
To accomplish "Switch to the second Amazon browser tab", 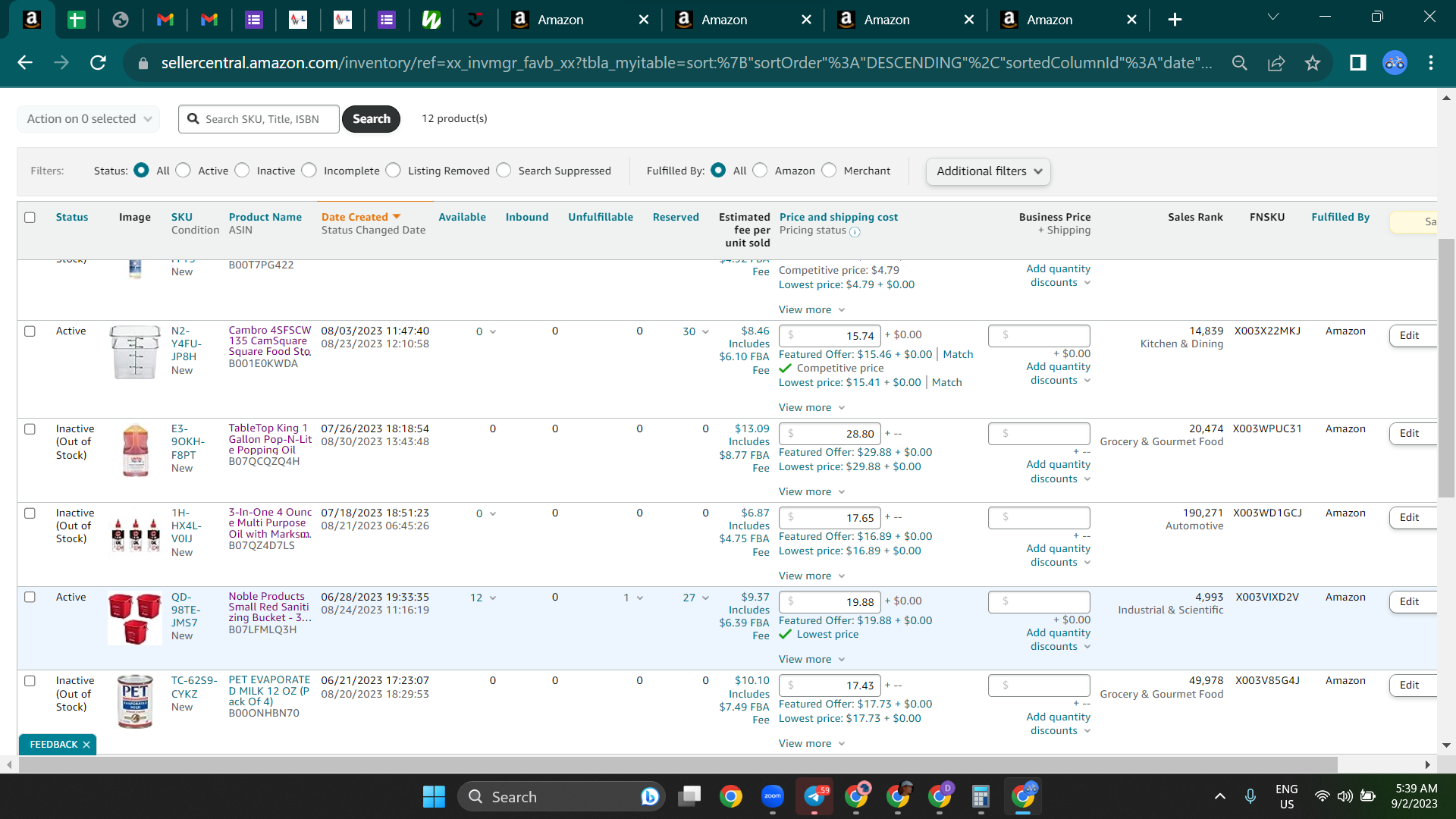I will tap(743, 20).
